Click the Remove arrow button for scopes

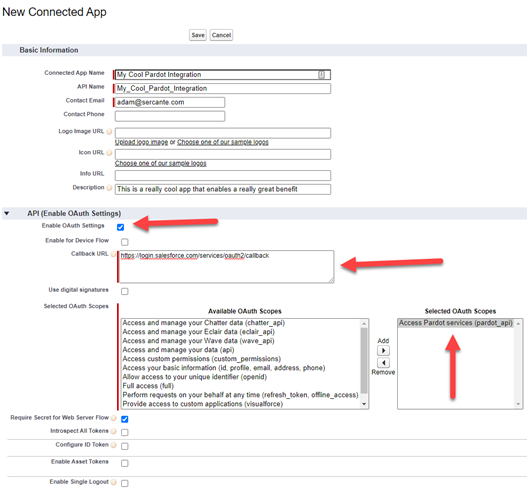(383, 363)
